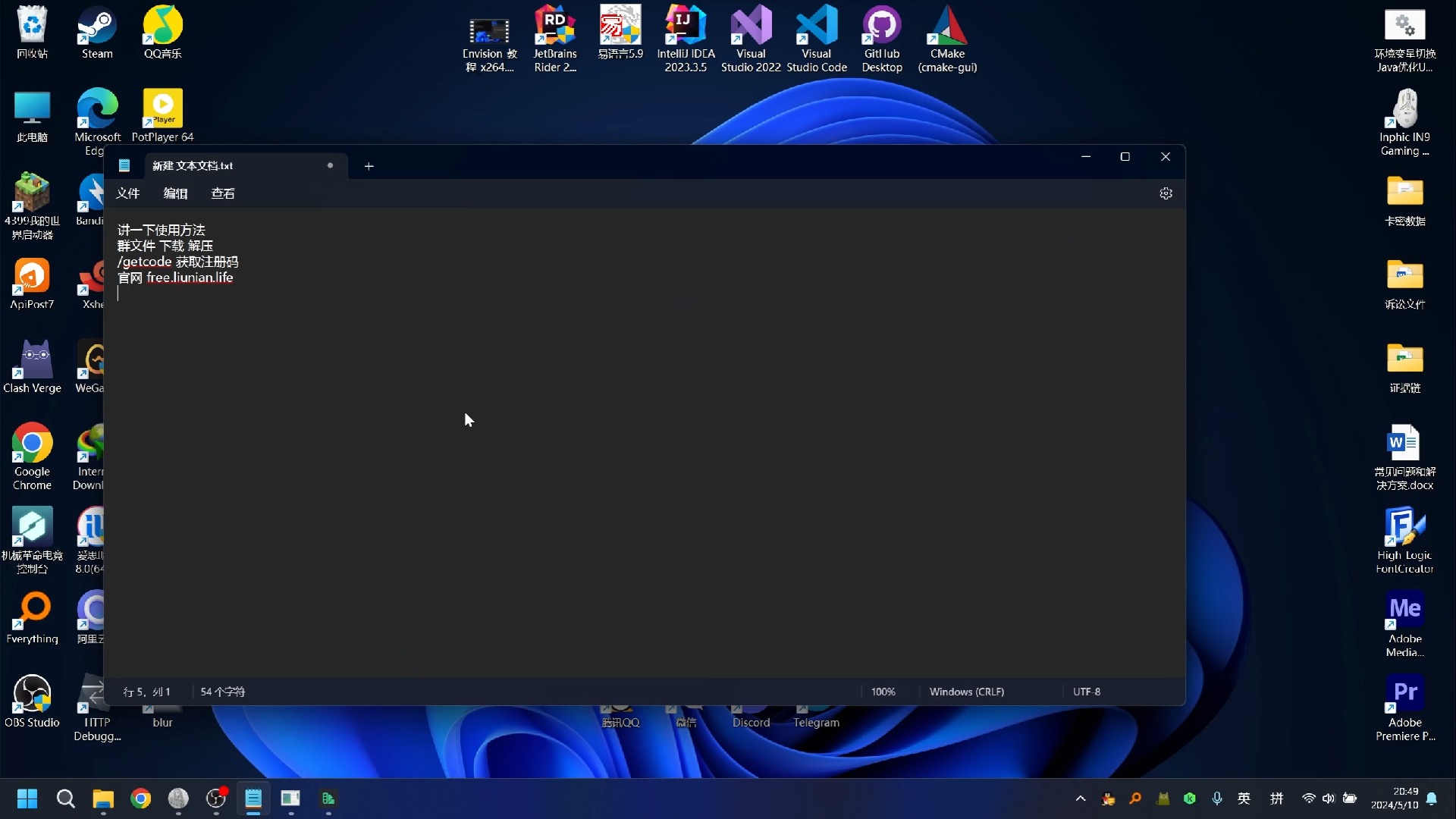The image size is (1456, 819).
Task: Click the settings gear icon
Action: tap(1165, 193)
